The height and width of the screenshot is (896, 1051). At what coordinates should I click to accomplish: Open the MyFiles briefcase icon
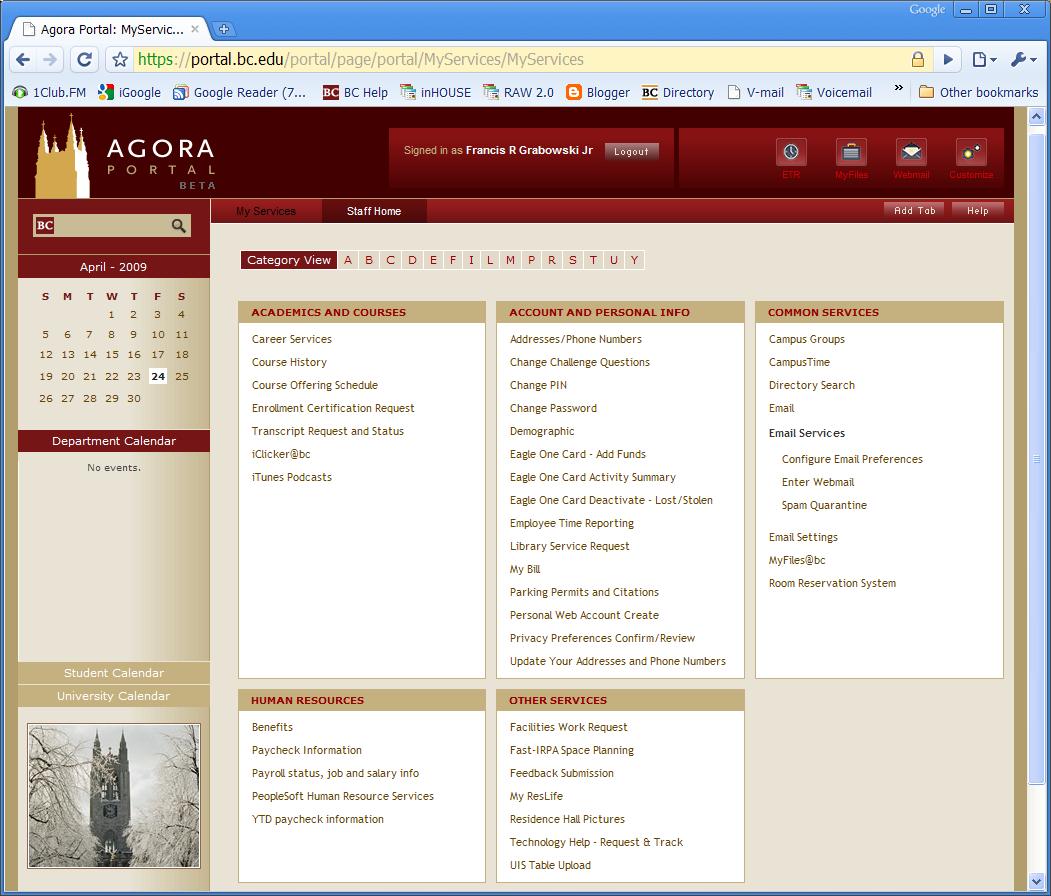[851, 152]
